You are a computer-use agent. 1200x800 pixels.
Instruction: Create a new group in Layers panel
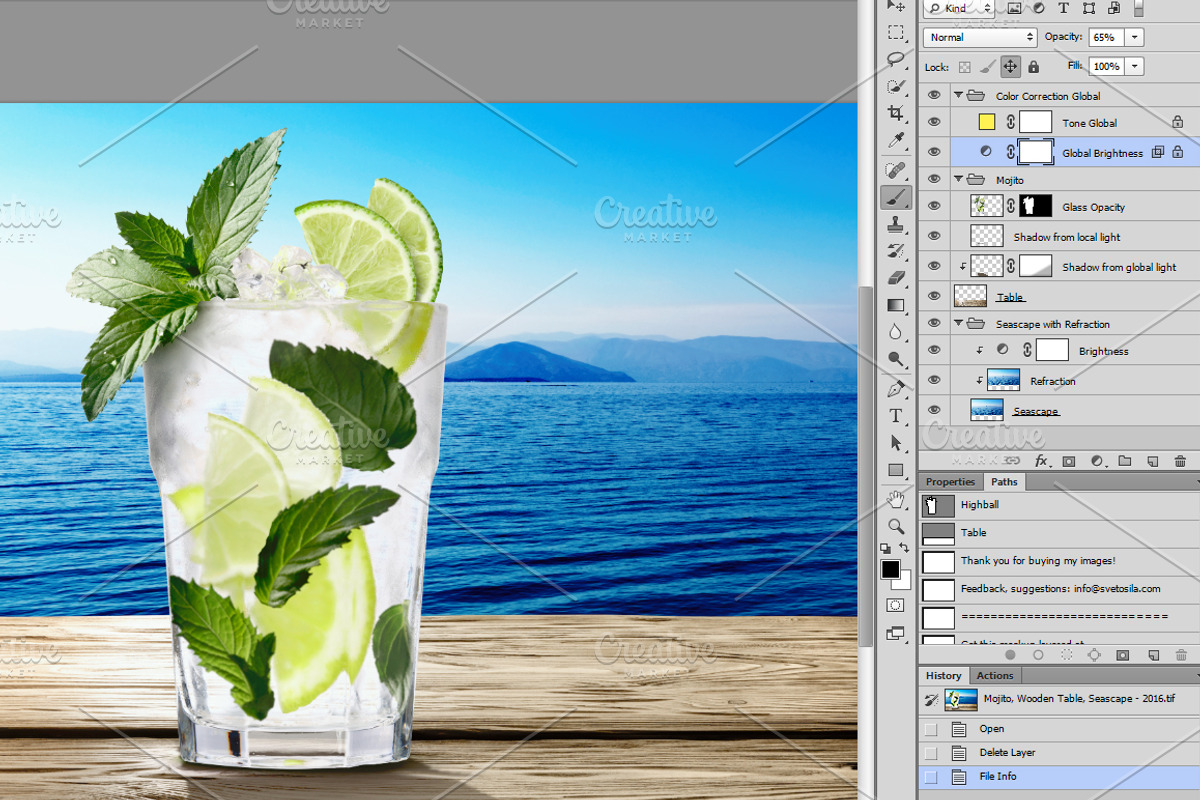pos(1125,461)
